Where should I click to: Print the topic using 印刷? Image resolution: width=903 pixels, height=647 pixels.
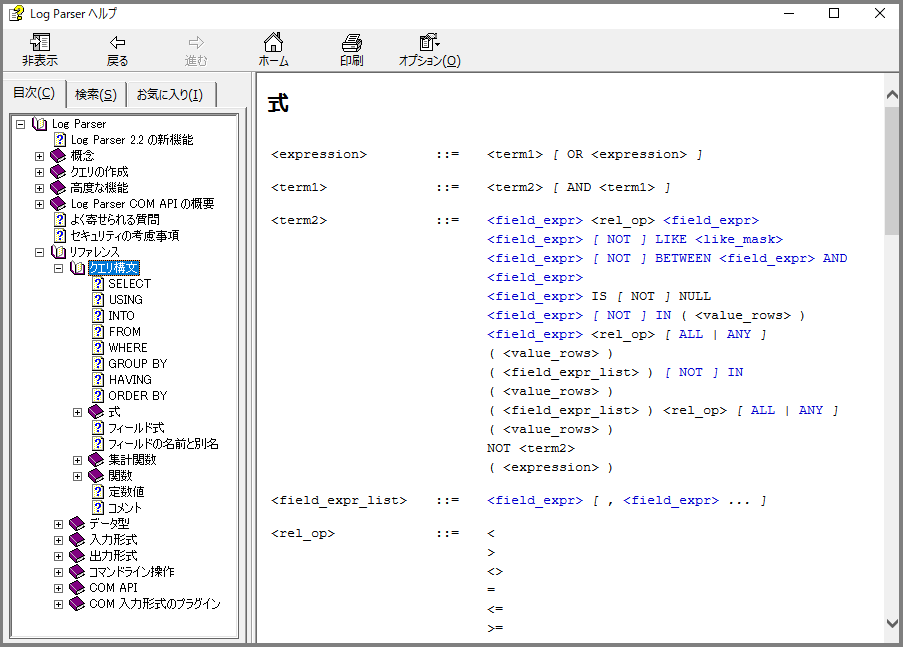pyautogui.click(x=351, y=50)
